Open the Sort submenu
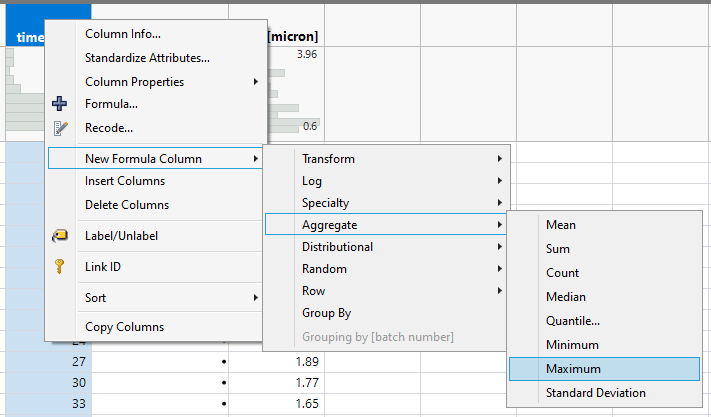Screen dimensions: 711x417 (155, 298)
